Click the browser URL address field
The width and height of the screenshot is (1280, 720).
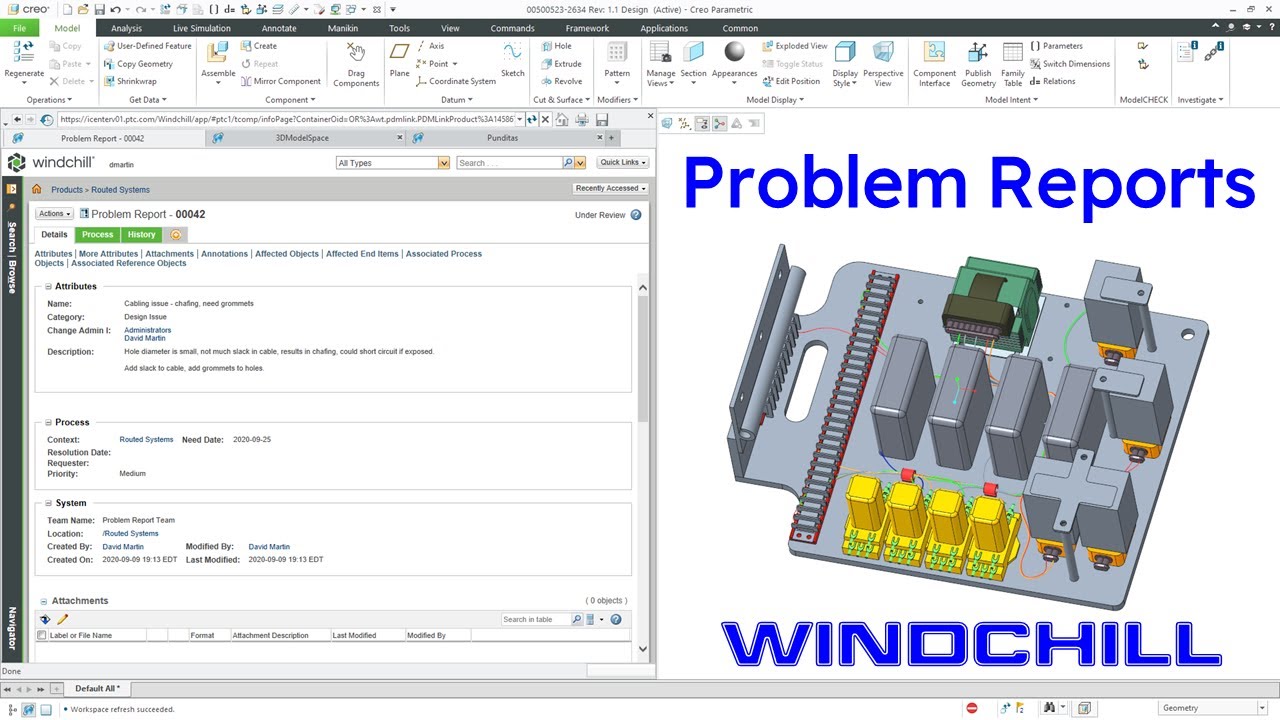click(x=290, y=119)
